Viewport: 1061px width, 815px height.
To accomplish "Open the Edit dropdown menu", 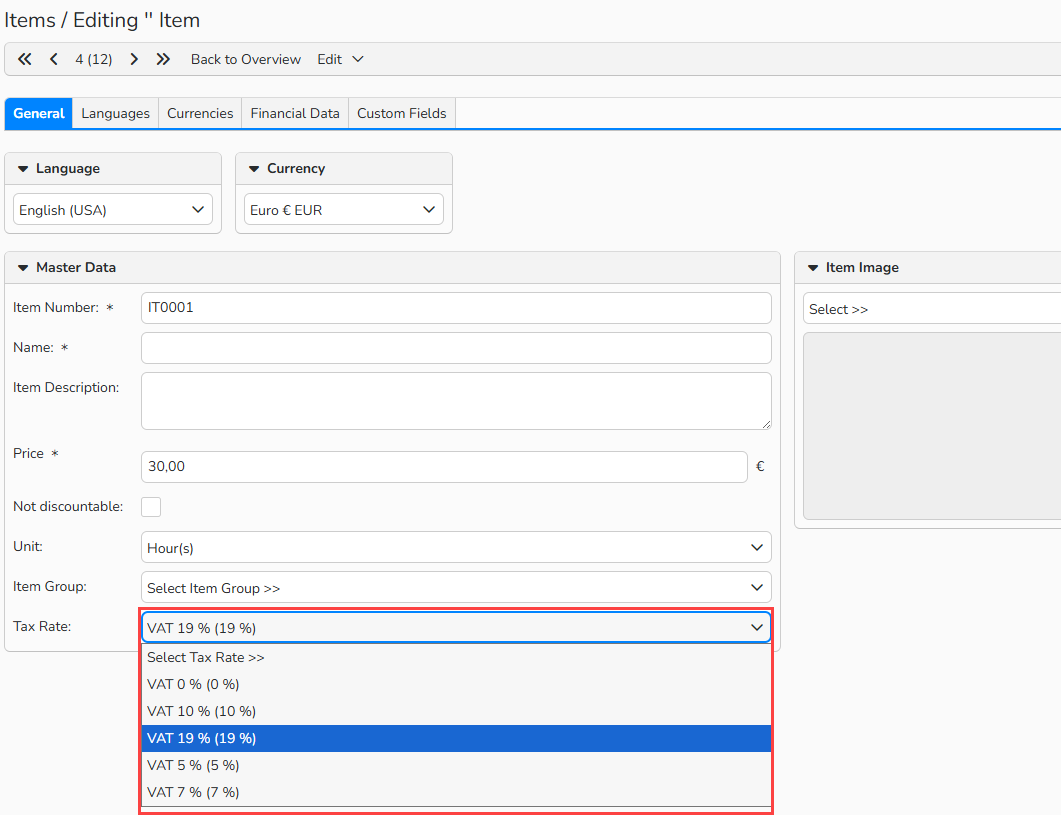I will [340, 60].
